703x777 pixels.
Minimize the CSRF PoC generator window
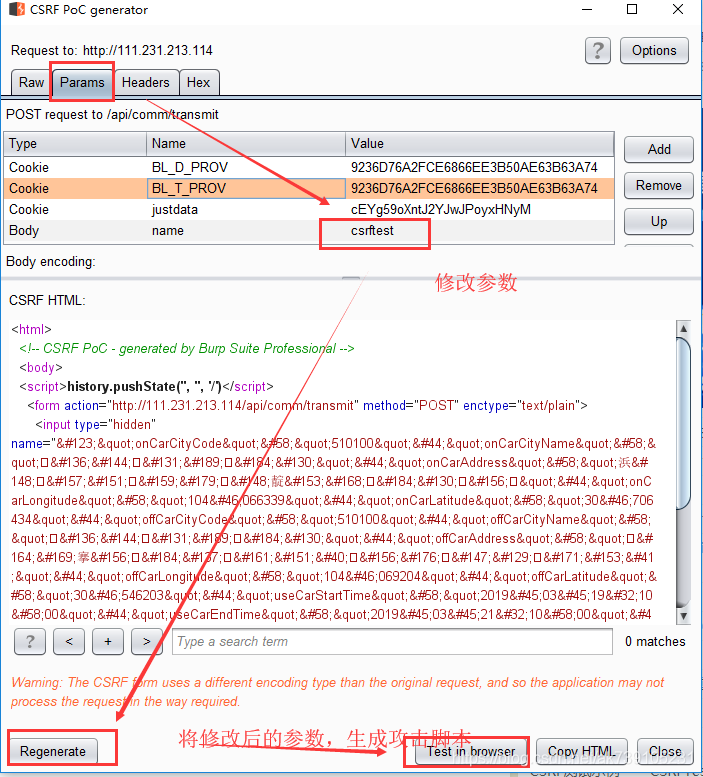pos(587,9)
